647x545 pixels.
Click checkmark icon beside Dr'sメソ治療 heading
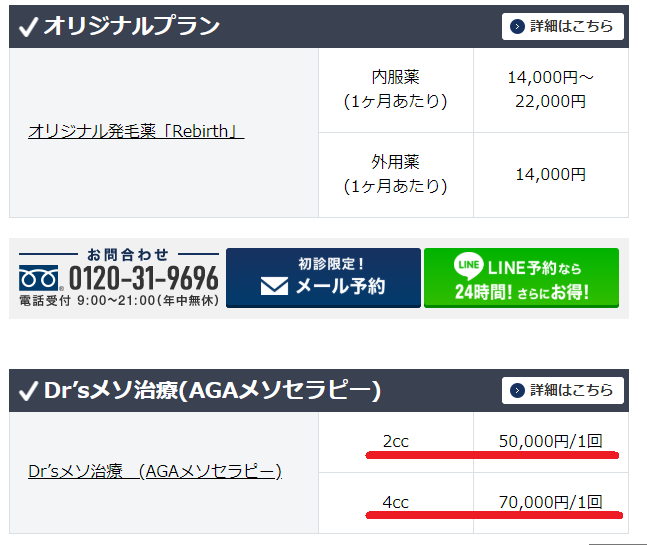28,391
